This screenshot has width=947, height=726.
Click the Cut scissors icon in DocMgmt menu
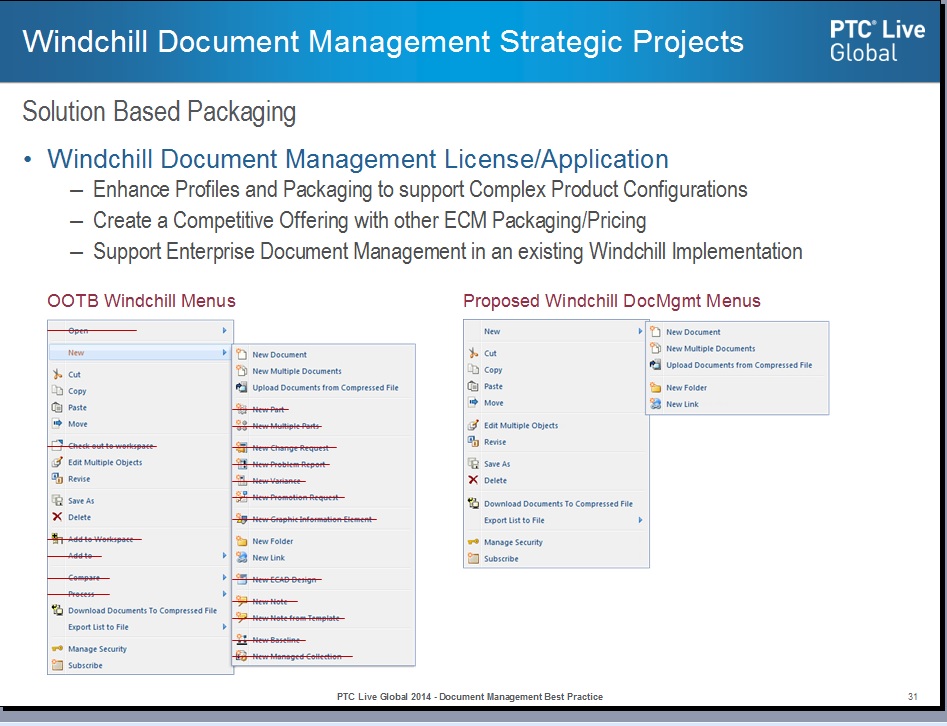click(x=473, y=353)
